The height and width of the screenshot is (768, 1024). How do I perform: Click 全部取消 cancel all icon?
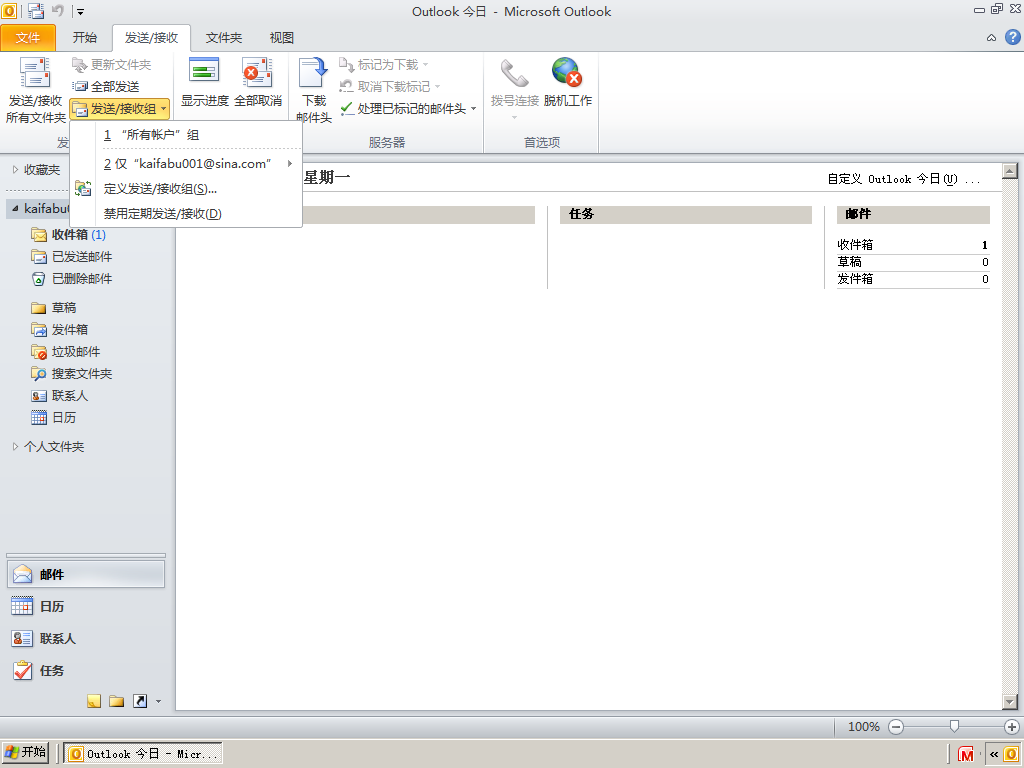[x=257, y=72]
